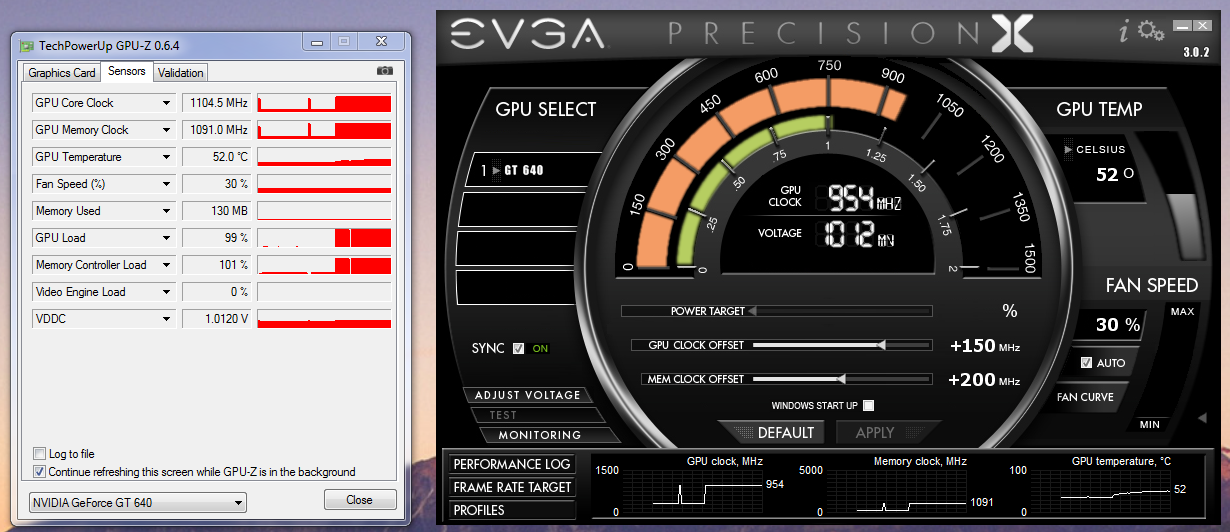This screenshot has height=532, width=1230.
Task: Open the Profiles panel
Action: pyautogui.click(x=512, y=510)
